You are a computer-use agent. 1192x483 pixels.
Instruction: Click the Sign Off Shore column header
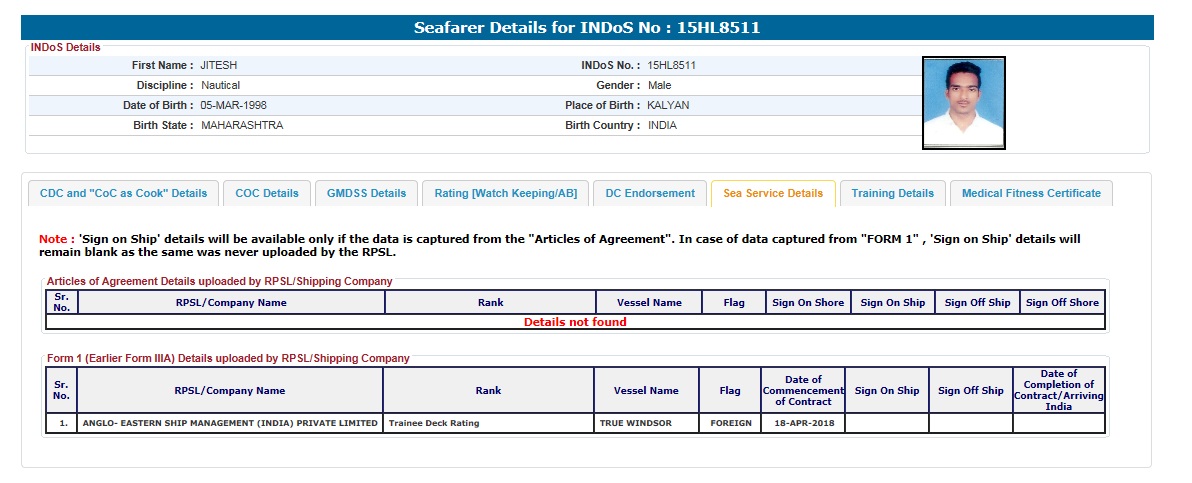[1062, 303]
